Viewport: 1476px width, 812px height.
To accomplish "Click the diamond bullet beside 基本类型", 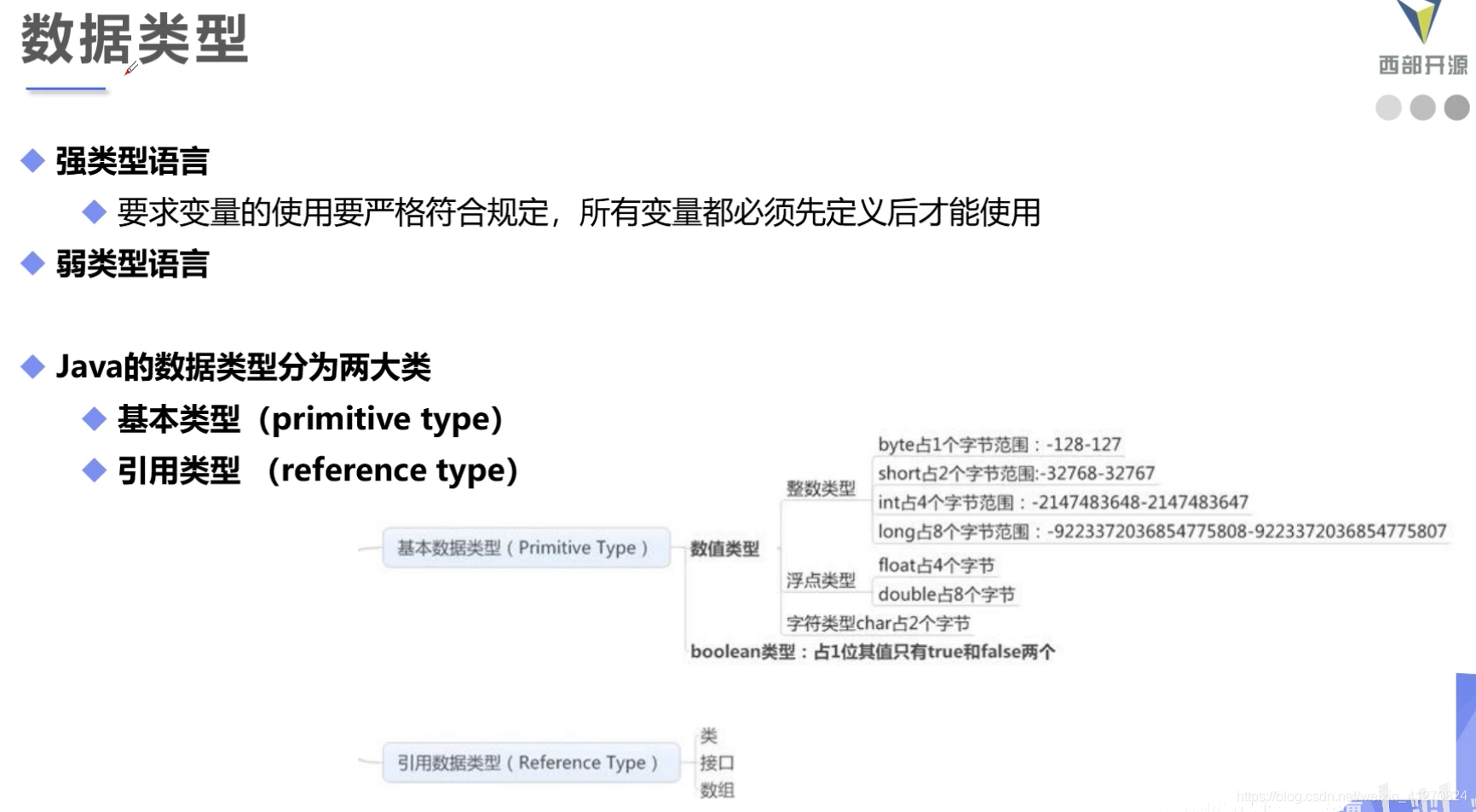I will (94, 418).
